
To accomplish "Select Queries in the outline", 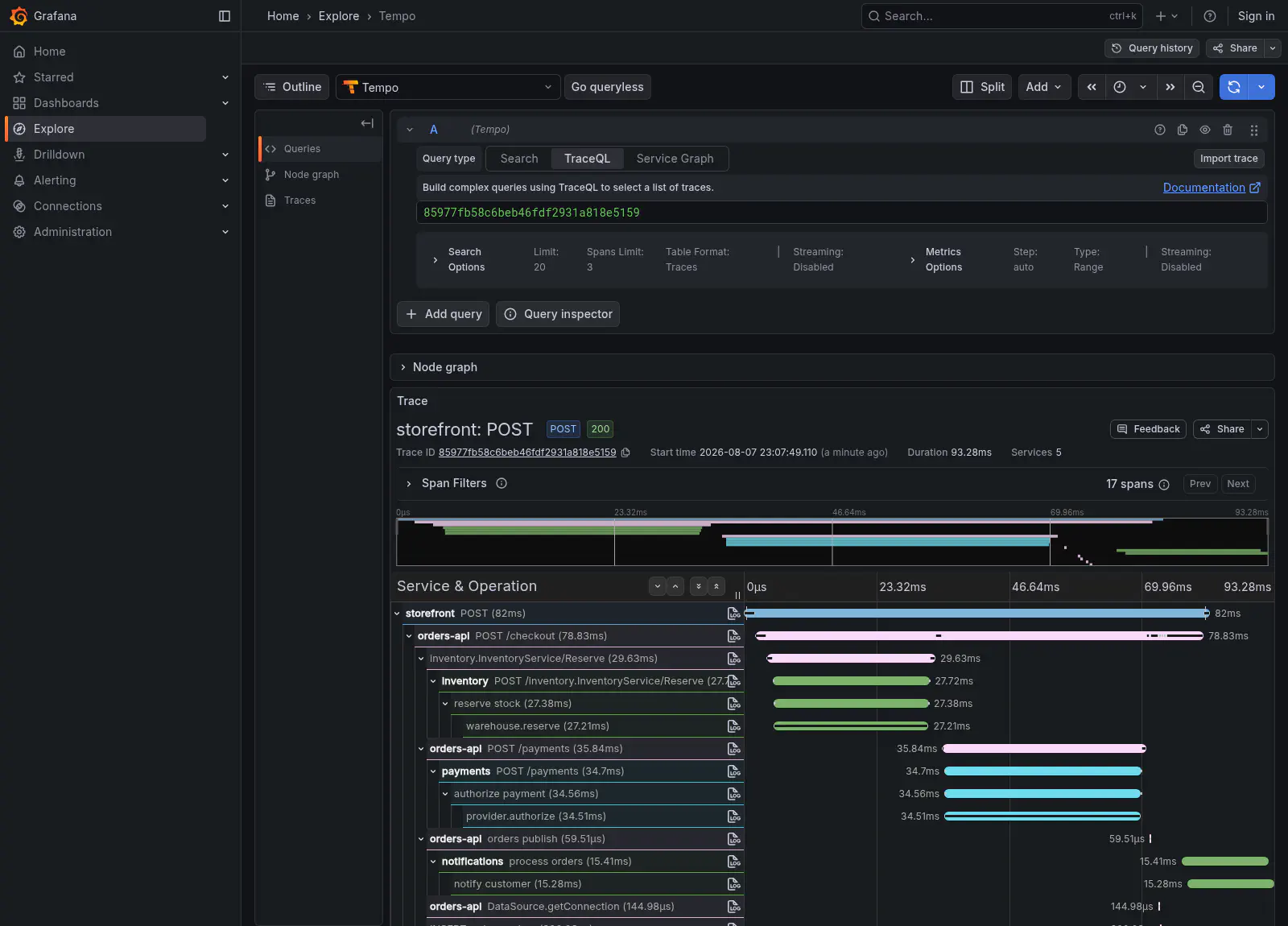I will pyautogui.click(x=320, y=149).
